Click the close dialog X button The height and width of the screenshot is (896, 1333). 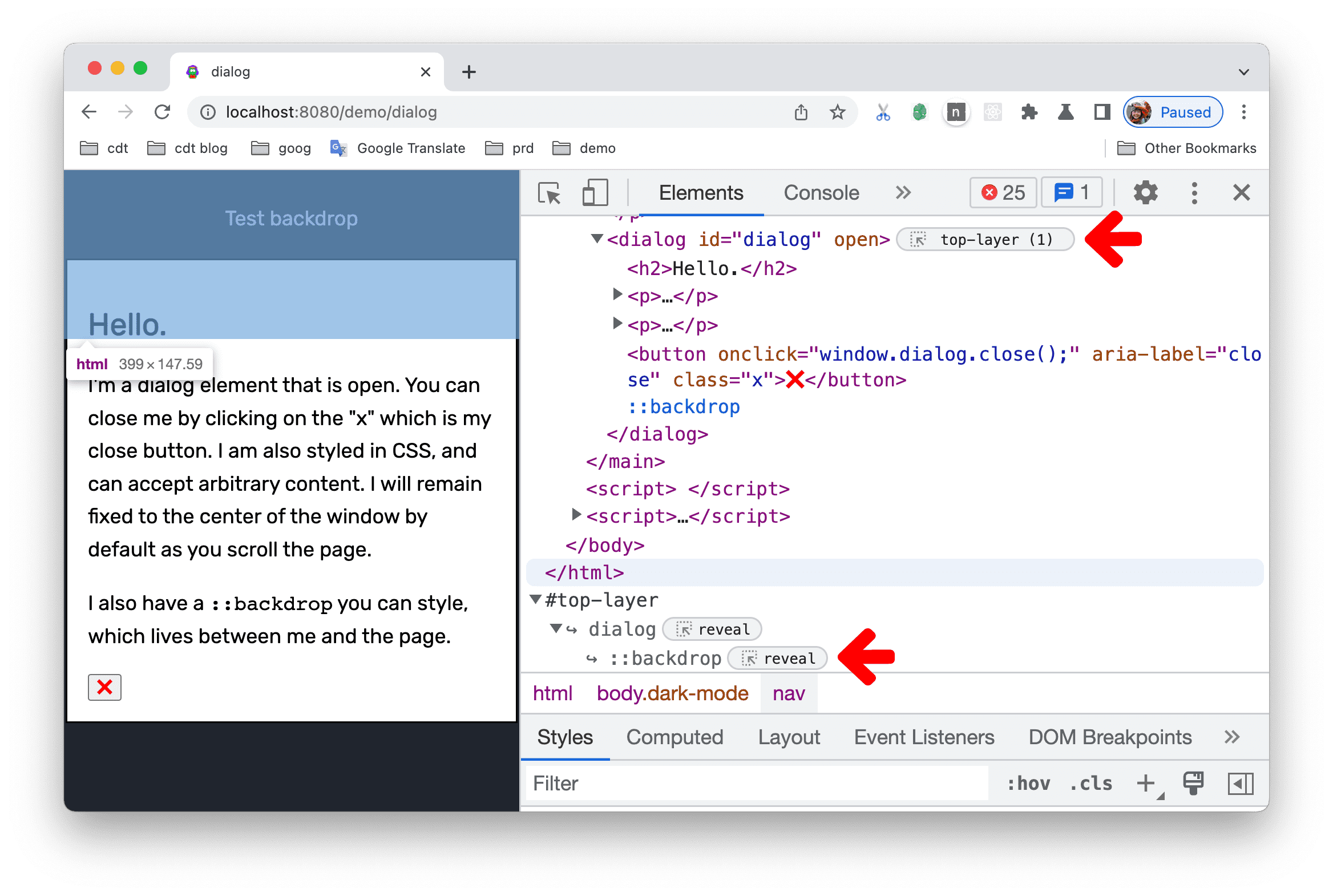(105, 686)
